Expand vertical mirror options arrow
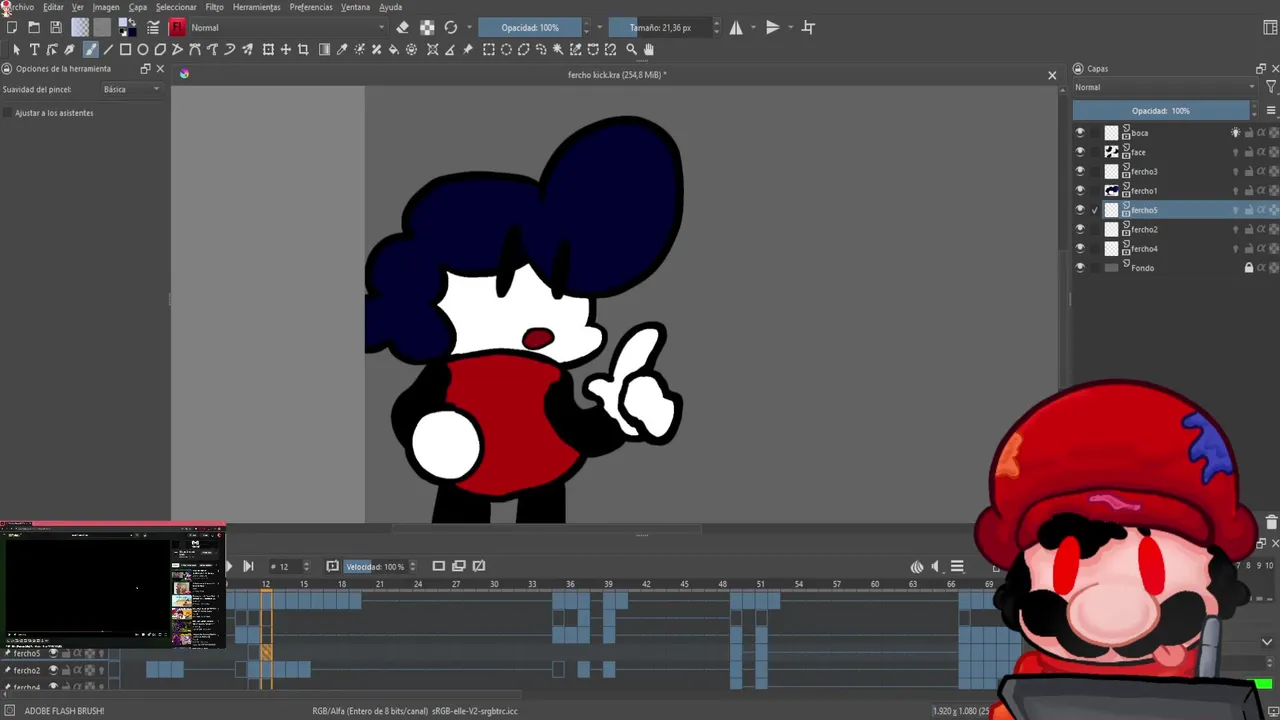Image resolution: width=1280 pixels, height=720 pixels. coord(790,28)
